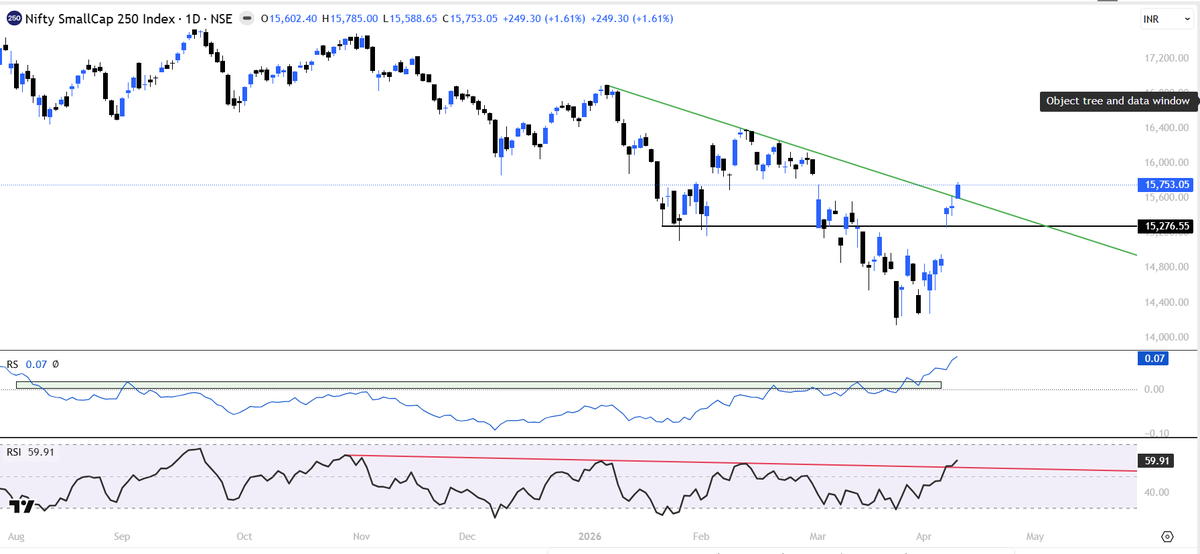Select the red trendline on RSI pane
Screen dimensions: 1200x554
click(740, 462)
